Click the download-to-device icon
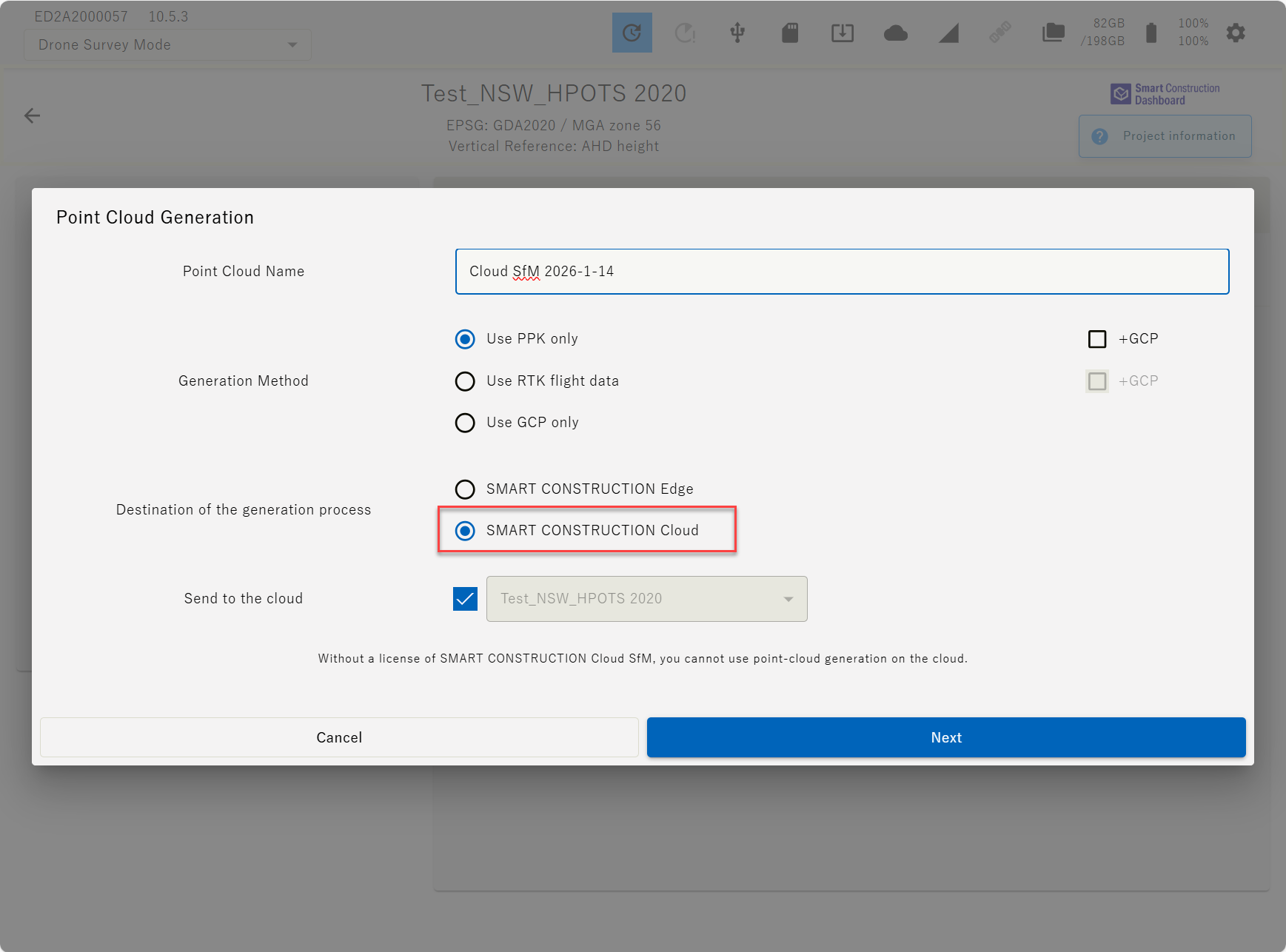Viewport: 1286px width, 952px height. [843, 33]
